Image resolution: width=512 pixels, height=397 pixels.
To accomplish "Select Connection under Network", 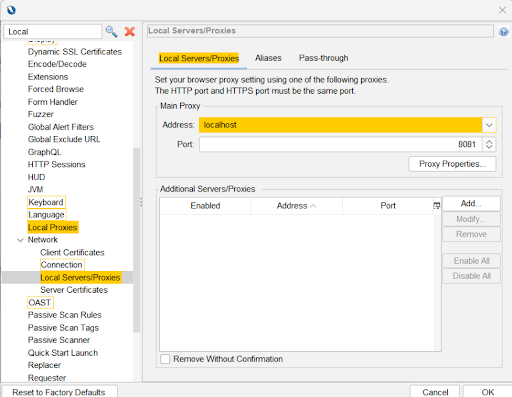I will [x=62, y=265].
